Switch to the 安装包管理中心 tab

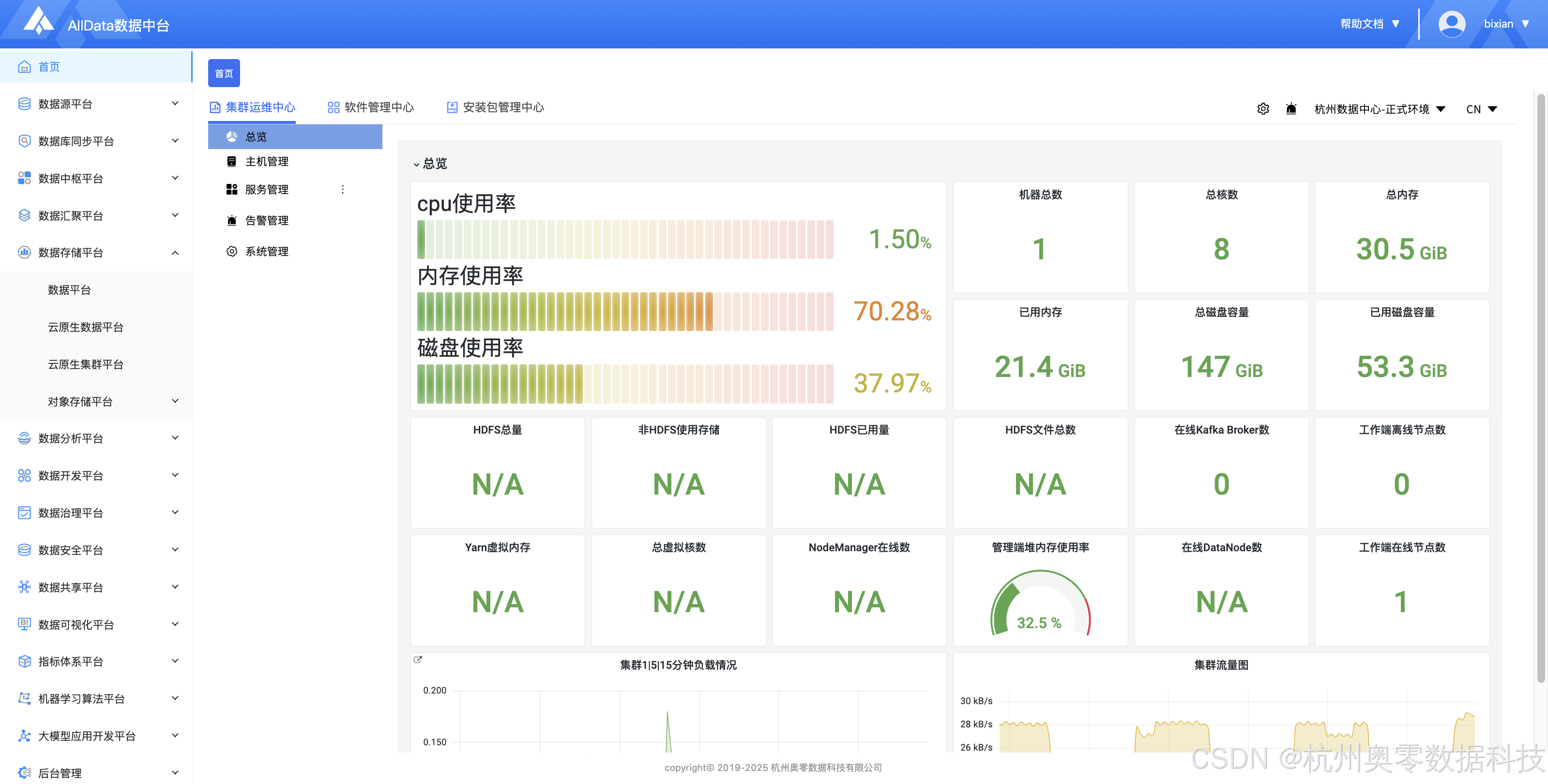[495, 107]
